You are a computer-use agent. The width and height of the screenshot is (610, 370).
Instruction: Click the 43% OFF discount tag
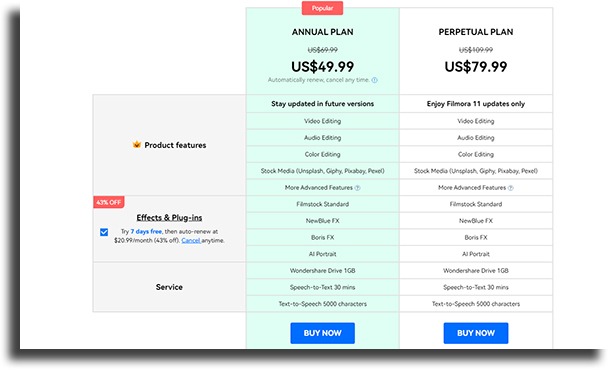pos(109,202)
